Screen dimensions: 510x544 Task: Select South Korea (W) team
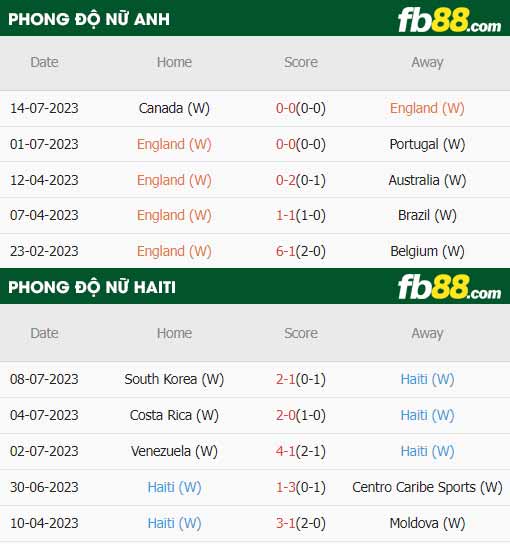(x=174, y=379)
